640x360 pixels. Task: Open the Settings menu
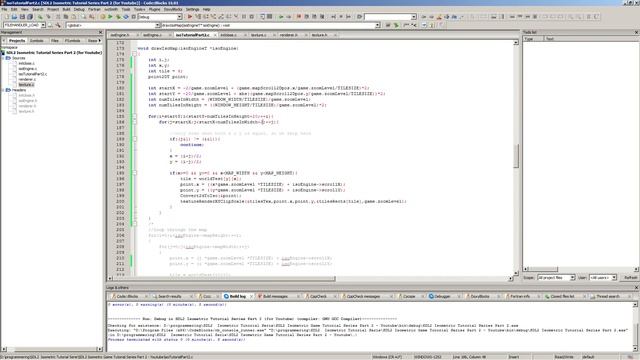point(193,9)
